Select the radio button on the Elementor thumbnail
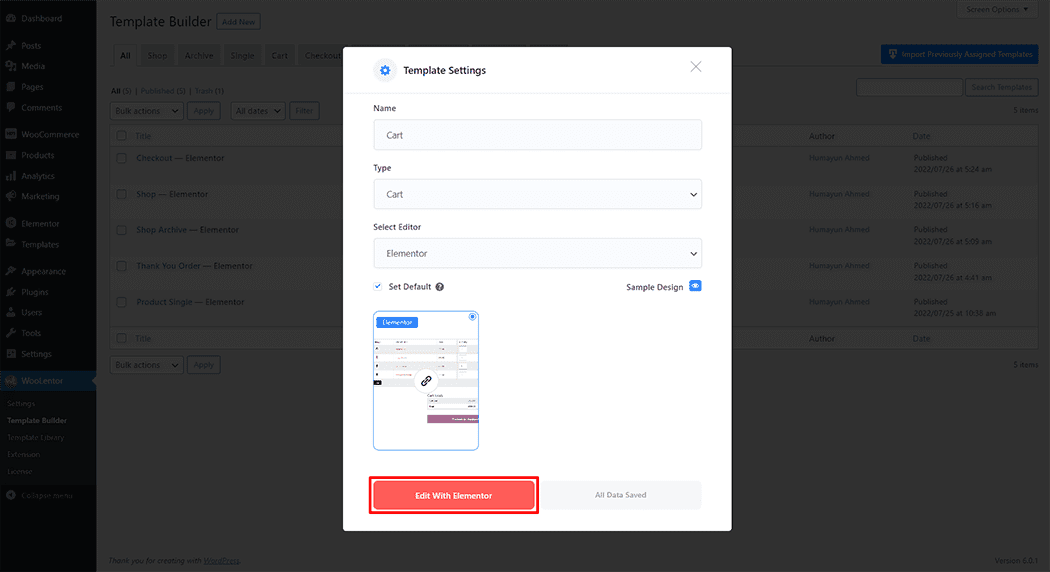 [x=472, y=317]
